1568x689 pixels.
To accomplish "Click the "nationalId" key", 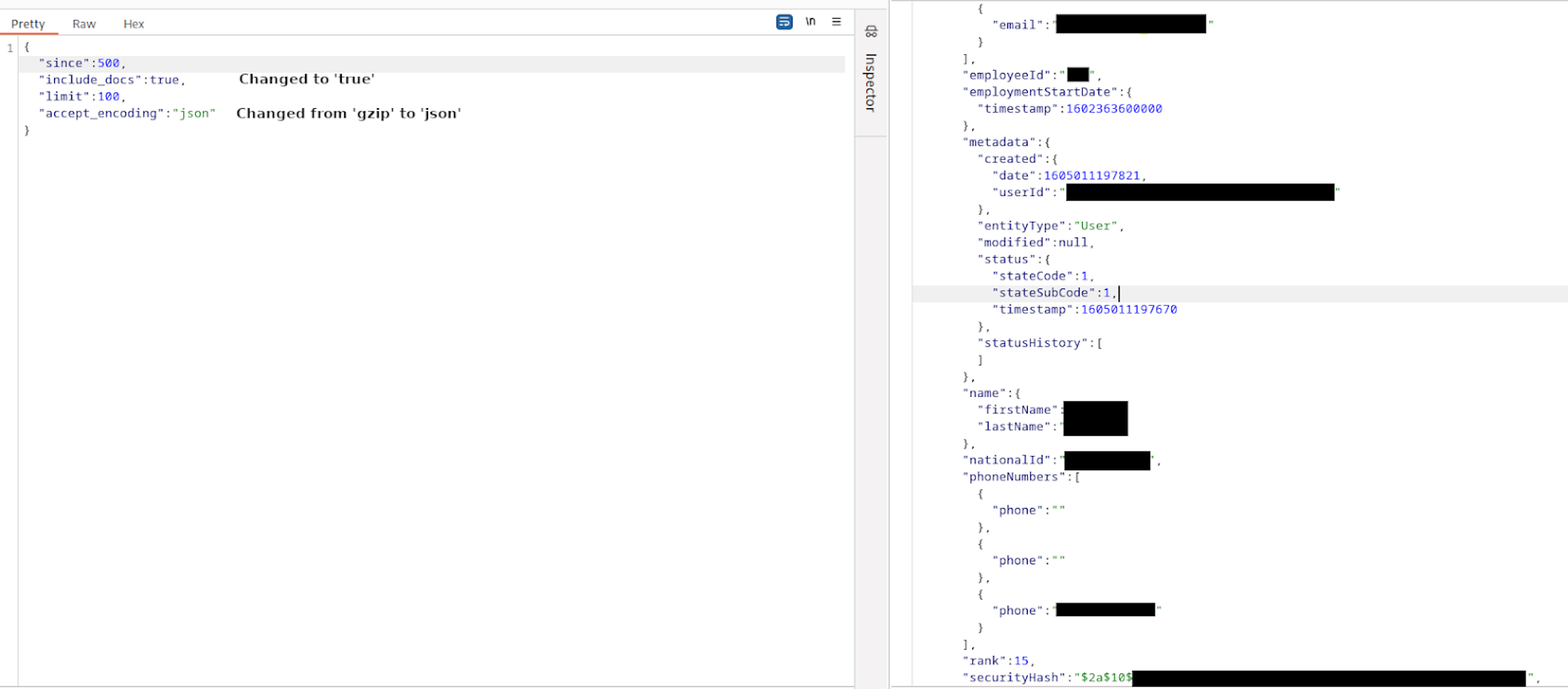I will coord(1007,460).
